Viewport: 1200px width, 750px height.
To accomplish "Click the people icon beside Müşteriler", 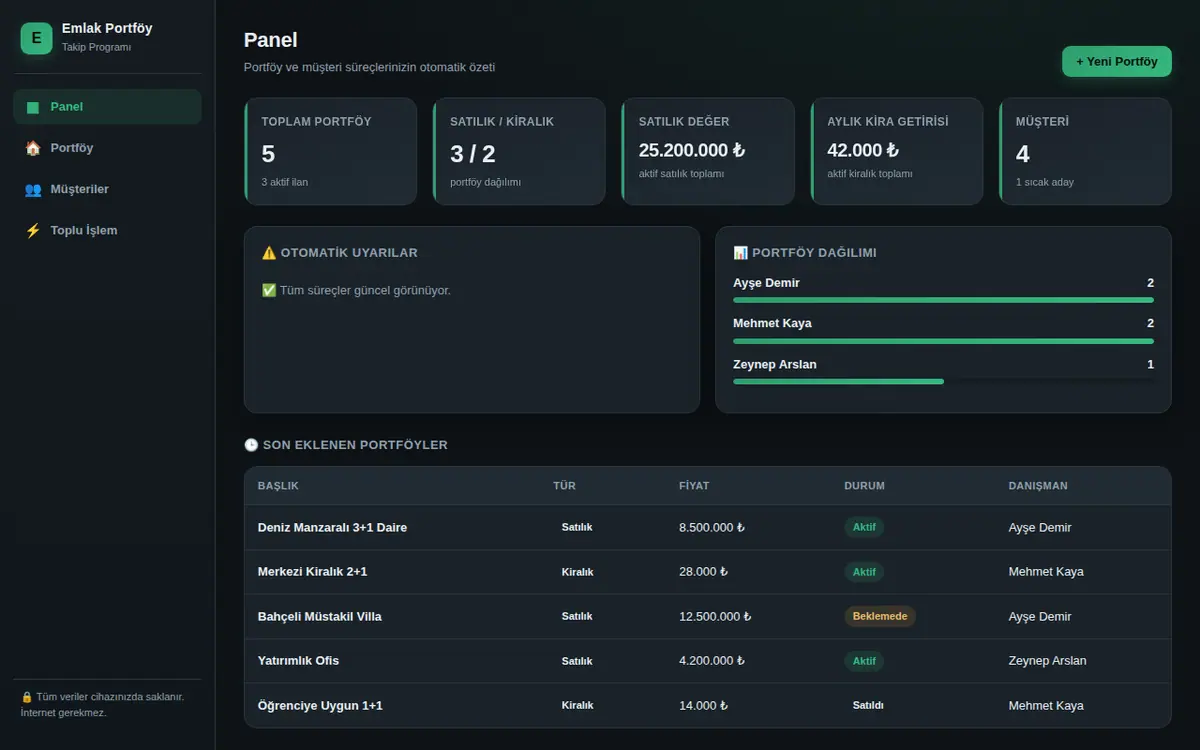I will tap(33, 189).
